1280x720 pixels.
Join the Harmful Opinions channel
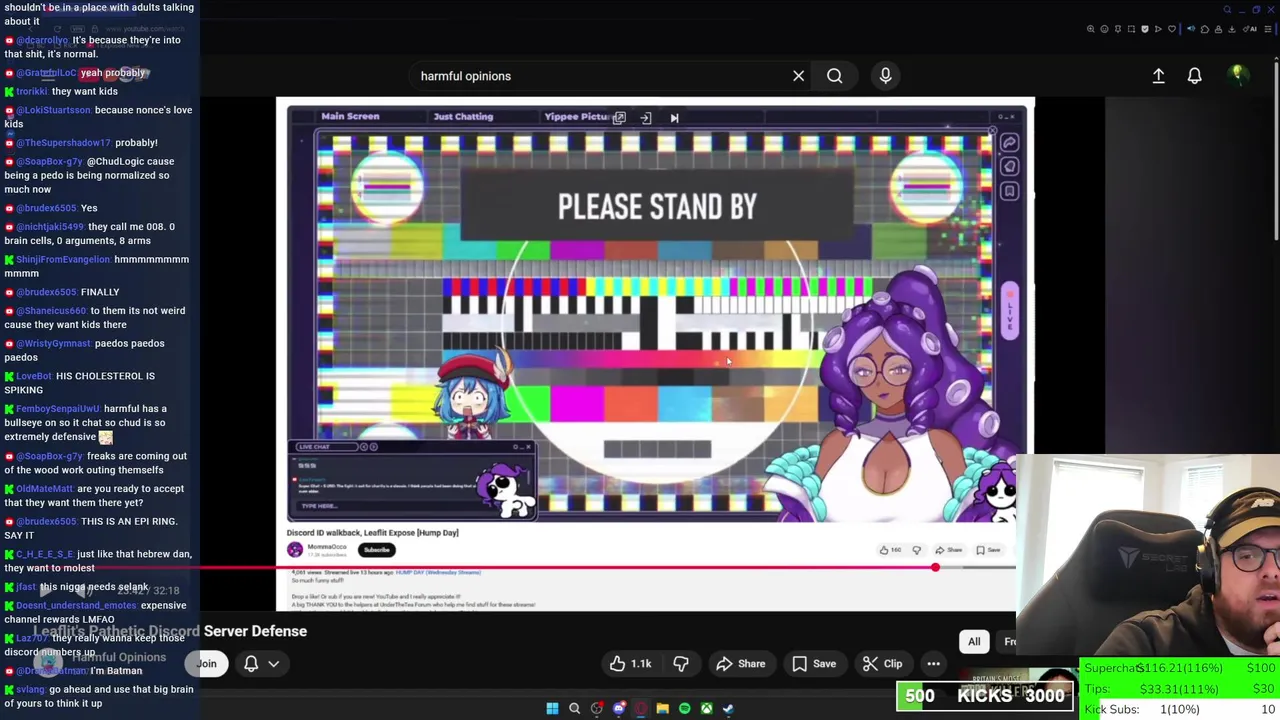coord(206,663)
